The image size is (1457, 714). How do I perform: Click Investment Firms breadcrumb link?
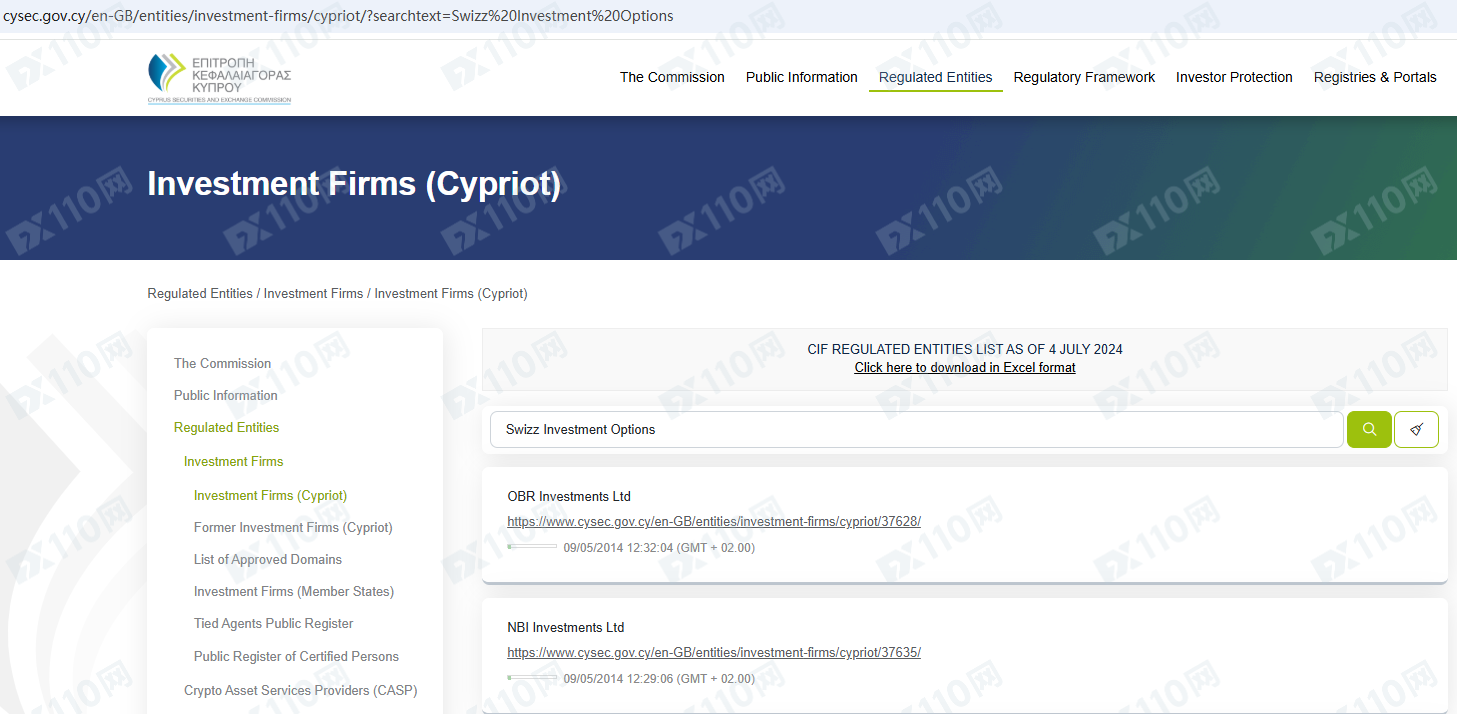(x=313, y=293)
